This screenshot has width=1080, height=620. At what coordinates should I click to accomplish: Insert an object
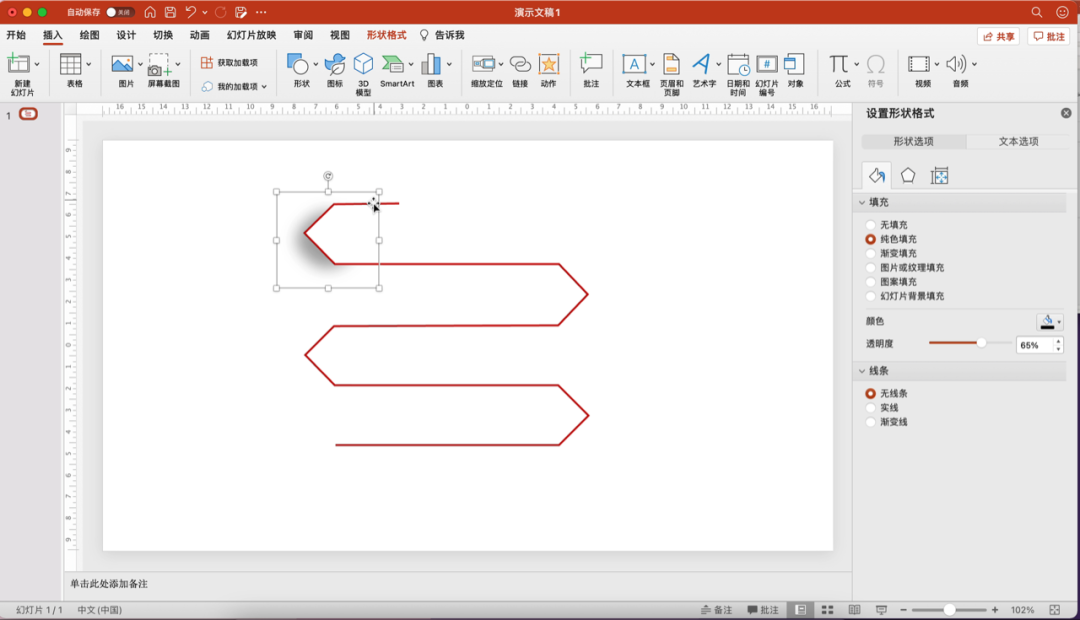(795, 70)
